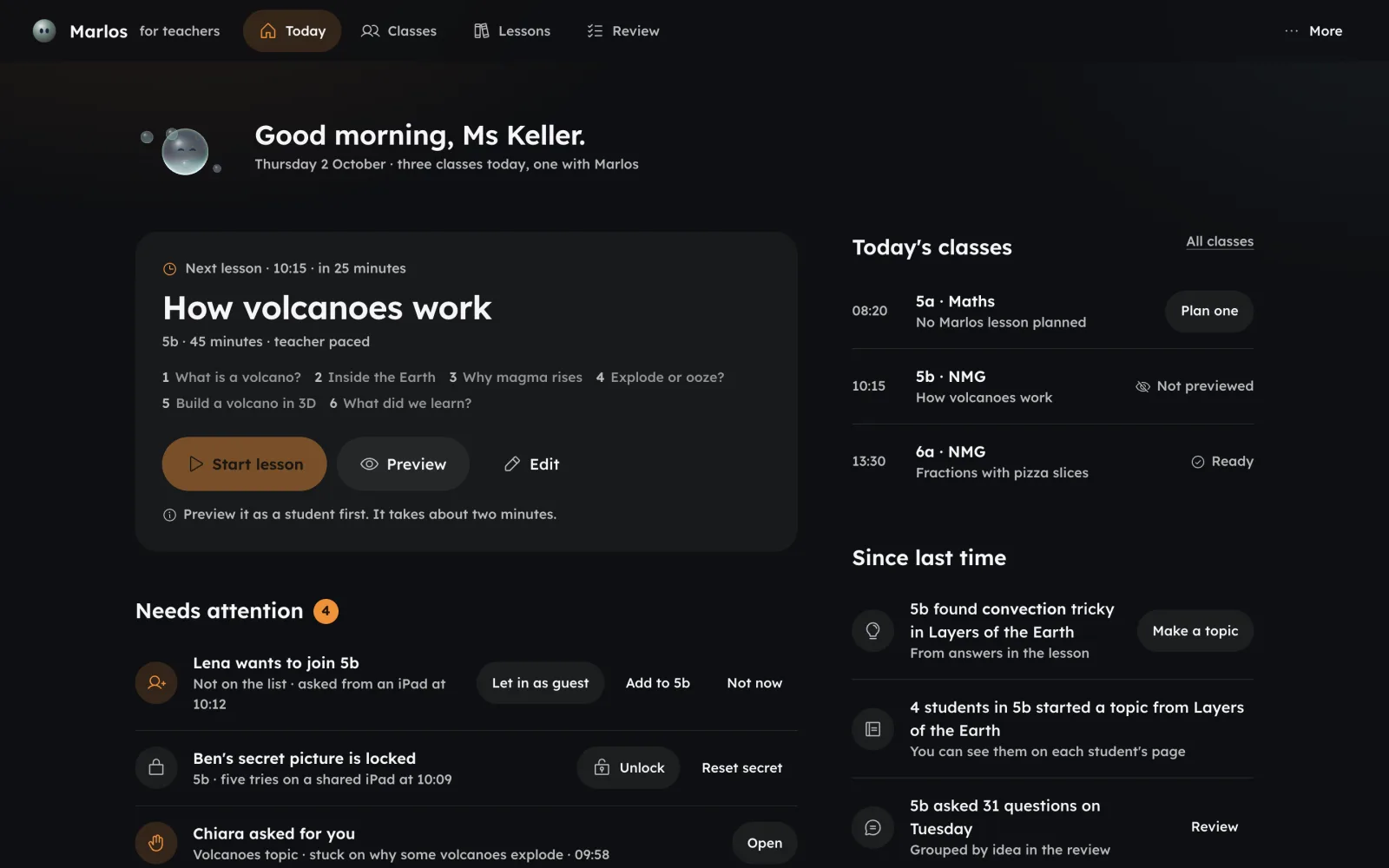The image size is (1389, 868).
Task: Let Lena in as guest
Action: (x=540, y=683)
